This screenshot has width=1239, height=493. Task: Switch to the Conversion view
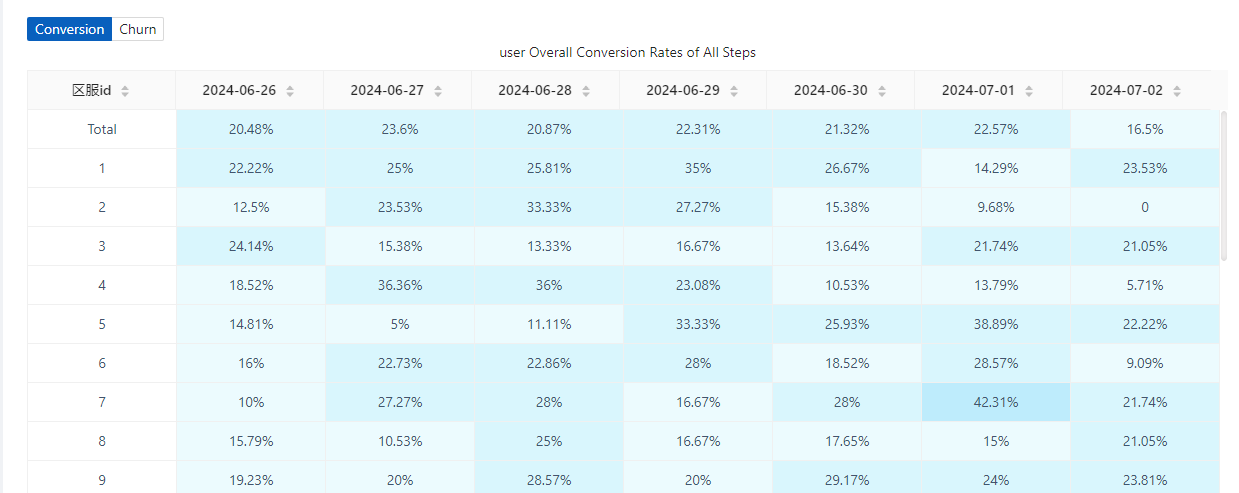69,29
